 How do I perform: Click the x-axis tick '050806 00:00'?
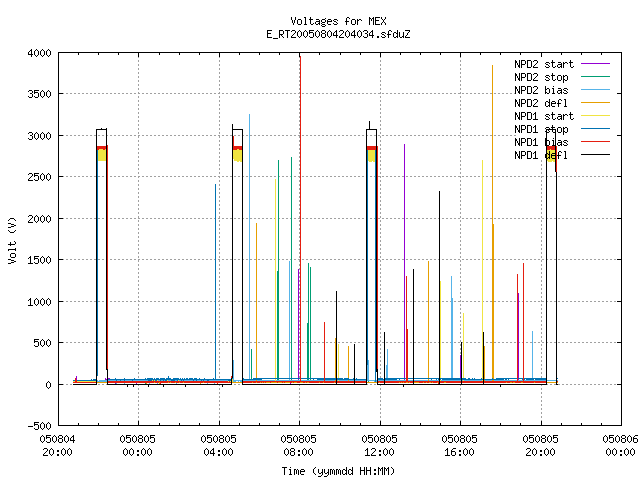[x=620, y=446]
